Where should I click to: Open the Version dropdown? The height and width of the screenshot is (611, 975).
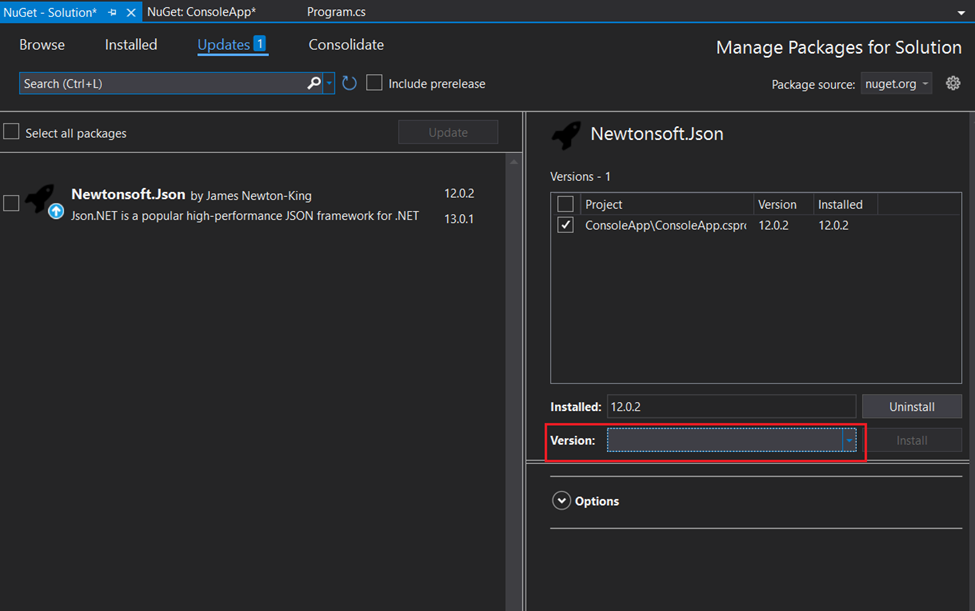849,440
